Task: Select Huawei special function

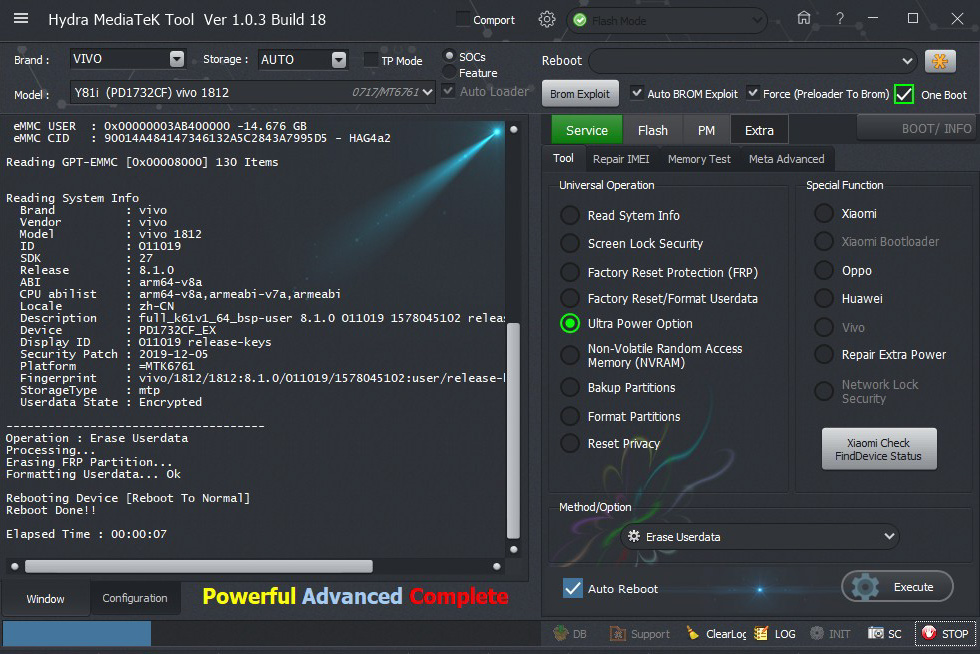Action: 824,298
